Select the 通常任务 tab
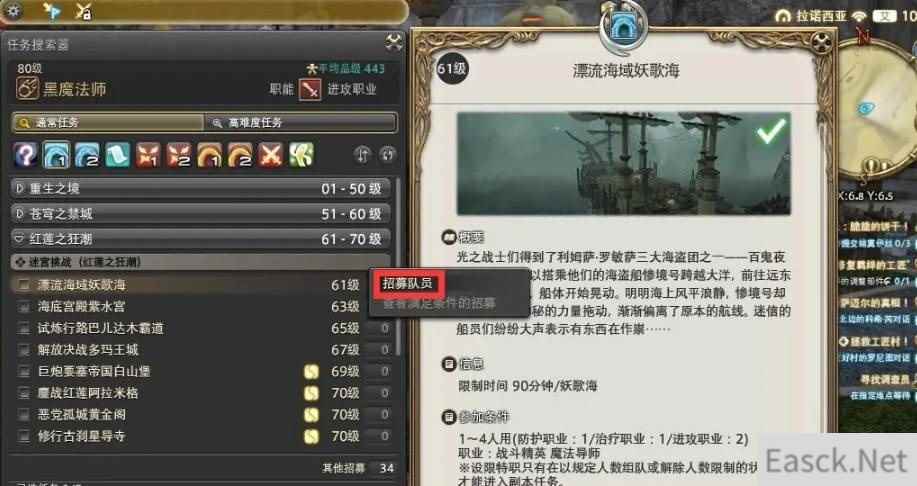This screenshot has width=917, height=486. coord(108,123)
